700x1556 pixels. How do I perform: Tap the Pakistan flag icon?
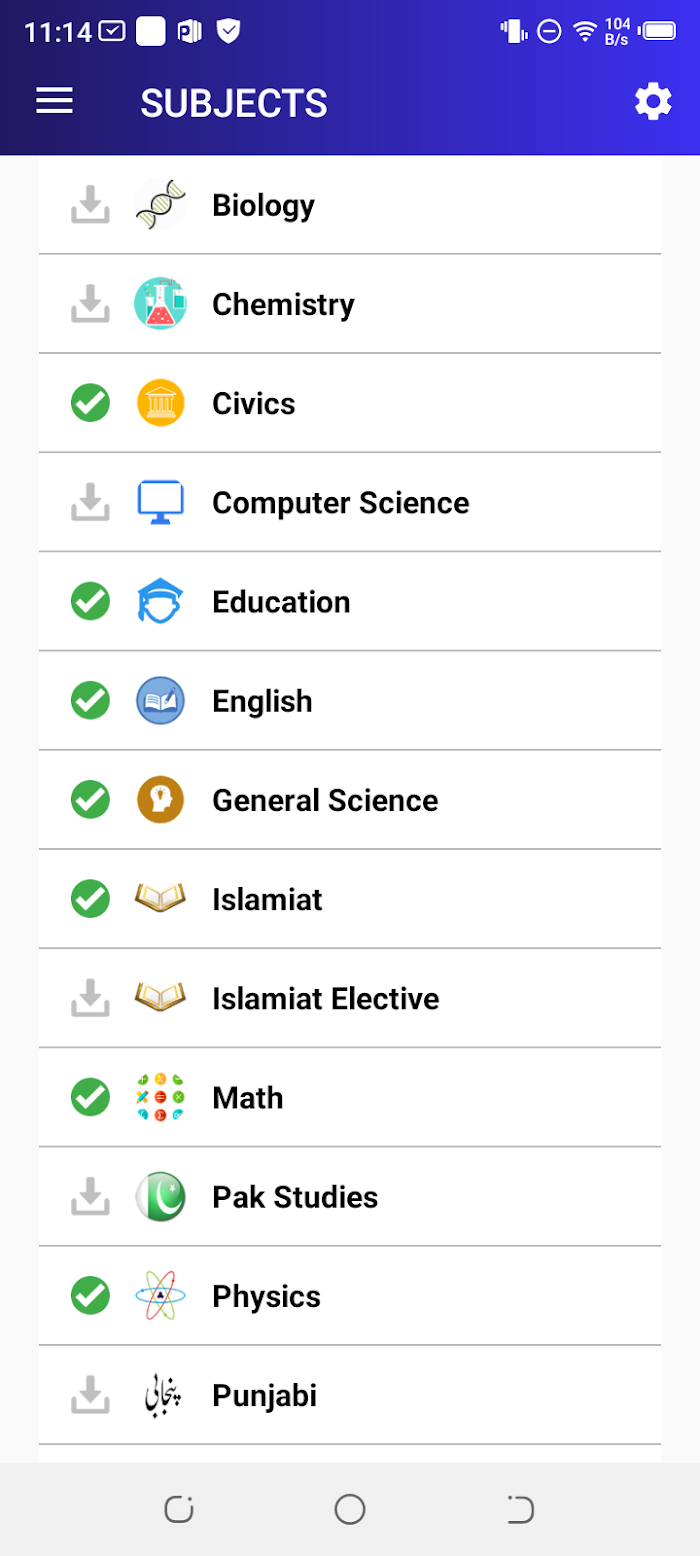(160, 1197)
